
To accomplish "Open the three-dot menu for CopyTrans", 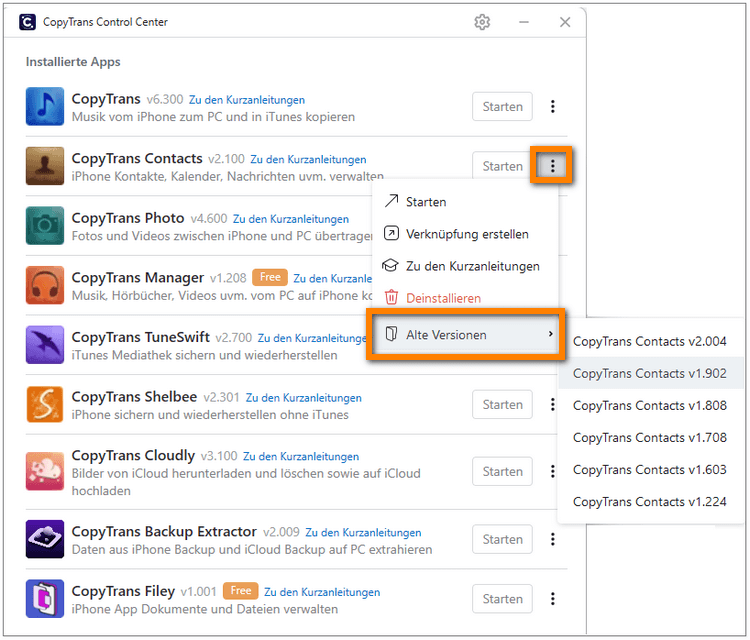I will 552,106.
